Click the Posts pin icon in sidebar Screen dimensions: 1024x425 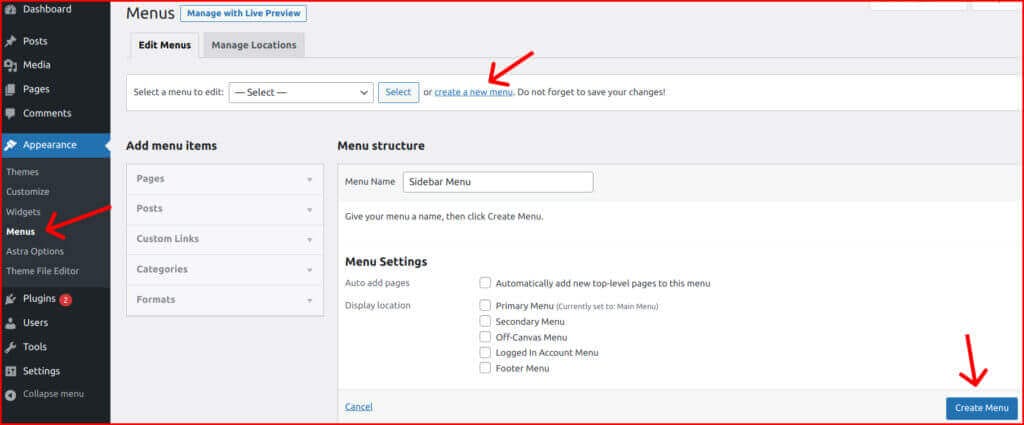pos(10,41)
